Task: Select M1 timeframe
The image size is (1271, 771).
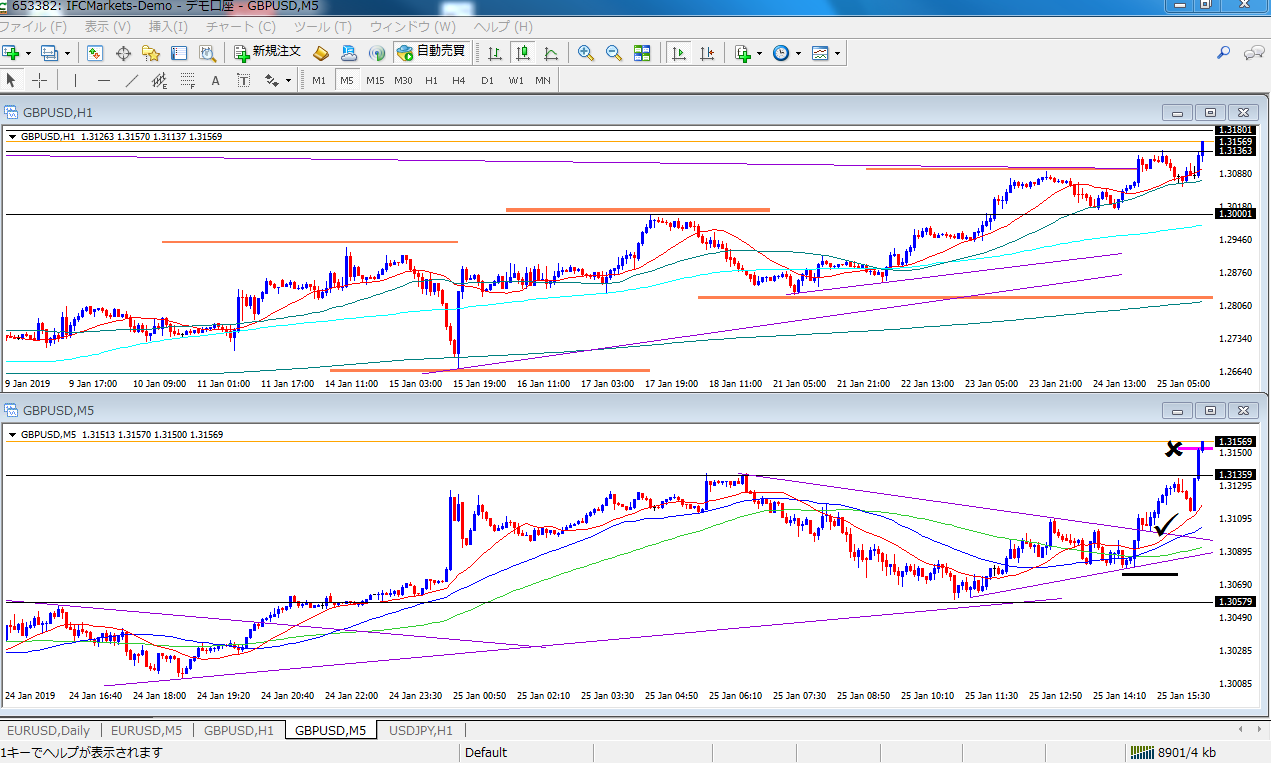Action: click(x=319, y=80)
